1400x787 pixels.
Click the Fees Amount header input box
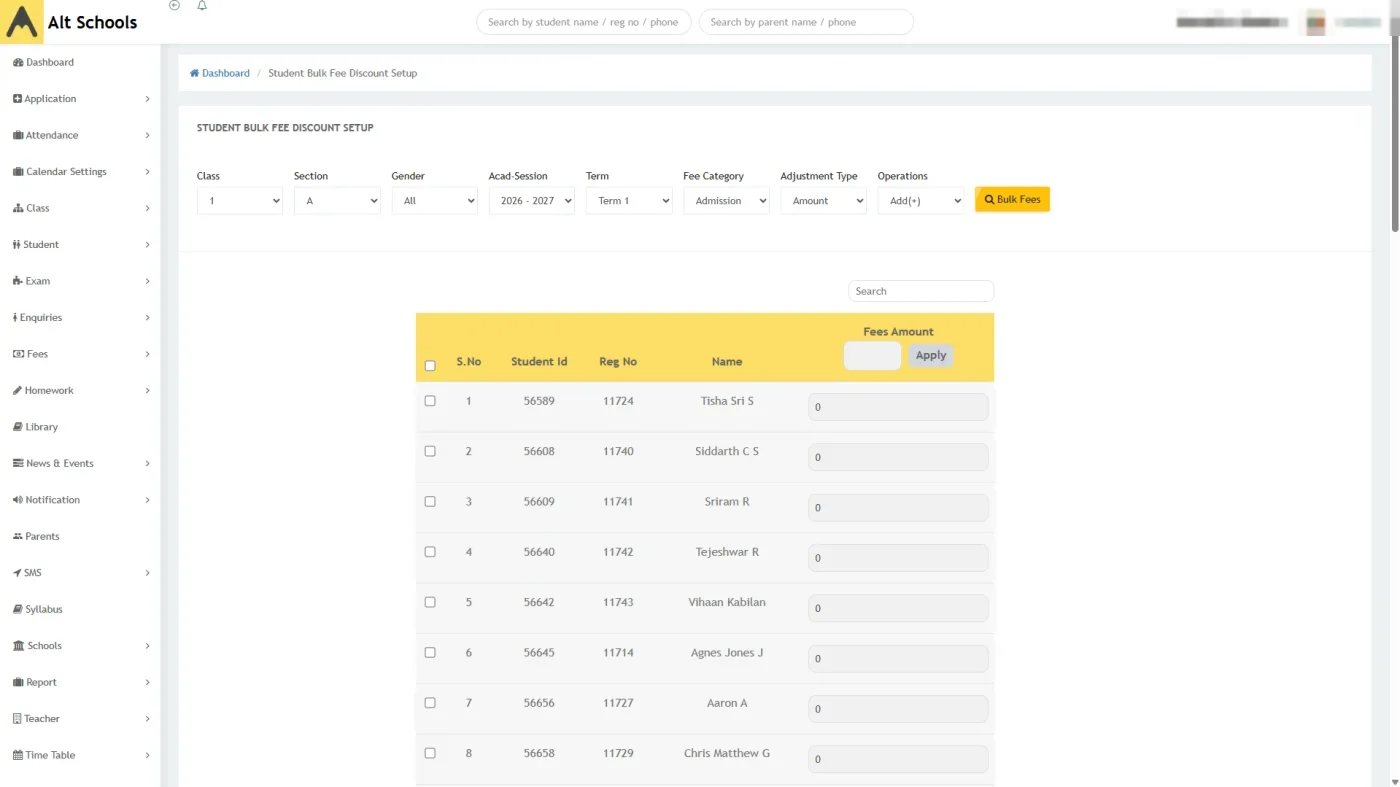(873, 356)
